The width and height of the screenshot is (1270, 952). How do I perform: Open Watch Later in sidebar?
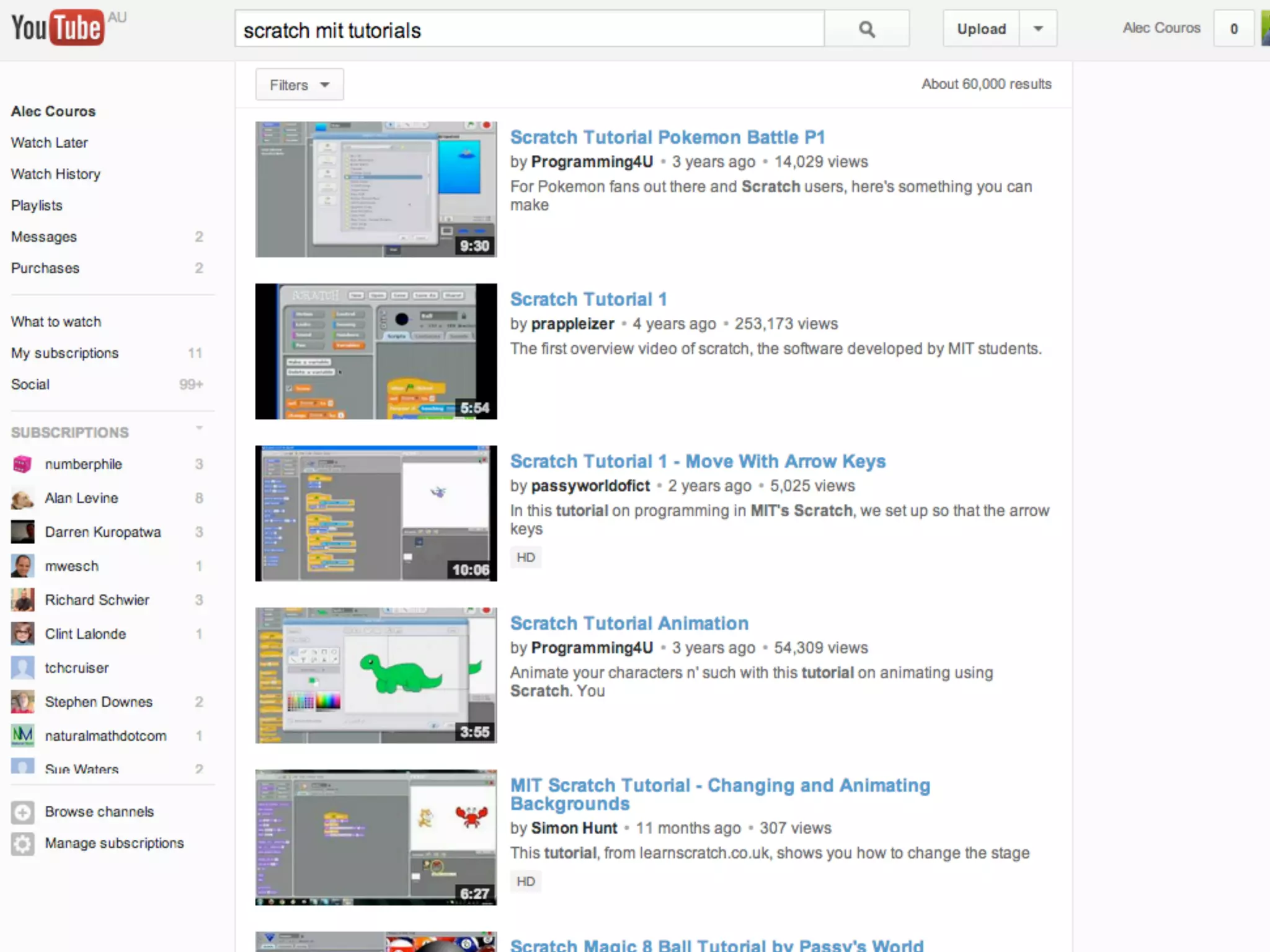(x=50, y=143)
